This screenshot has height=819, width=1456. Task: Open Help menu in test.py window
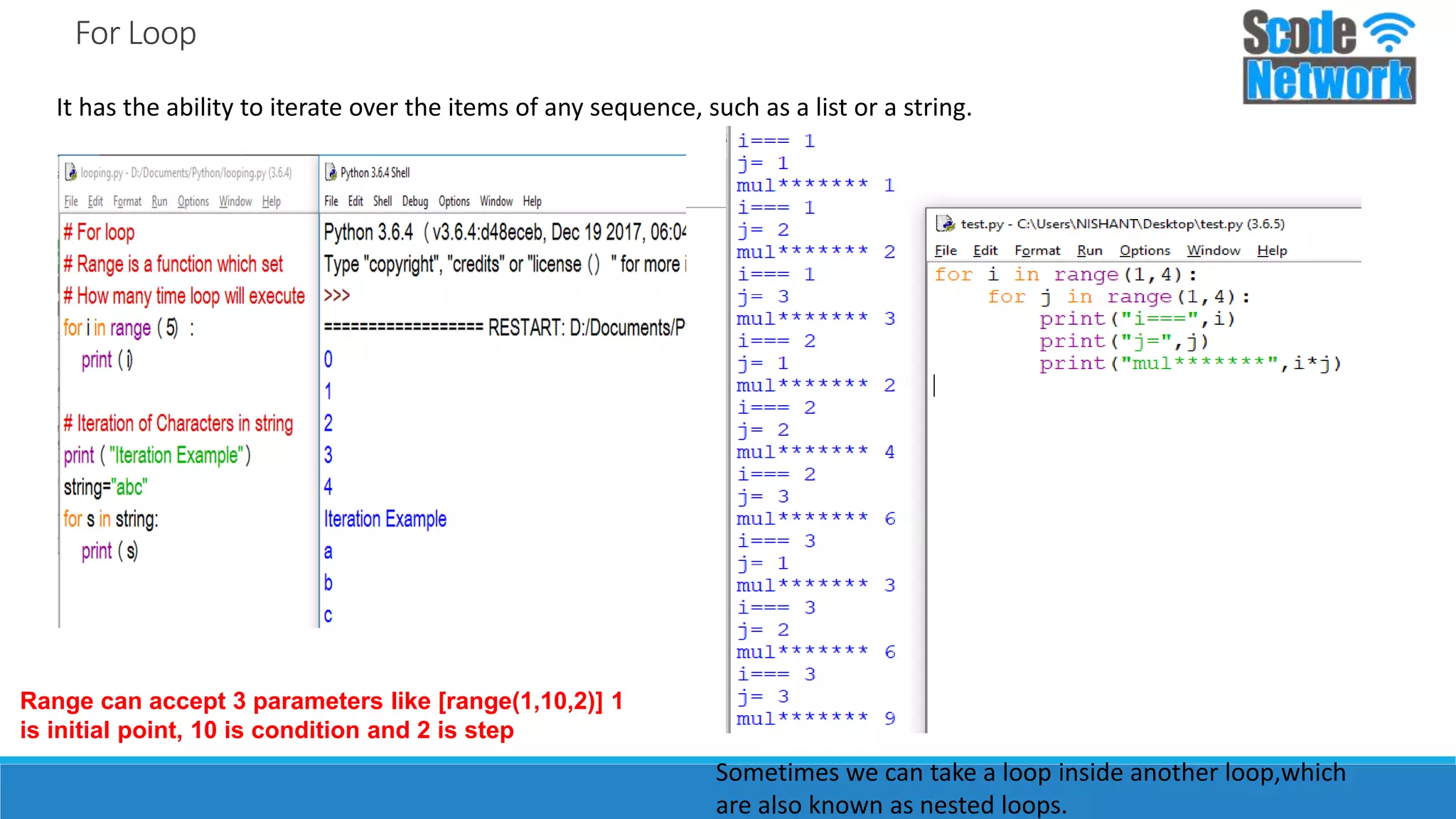pos(1272,250)
